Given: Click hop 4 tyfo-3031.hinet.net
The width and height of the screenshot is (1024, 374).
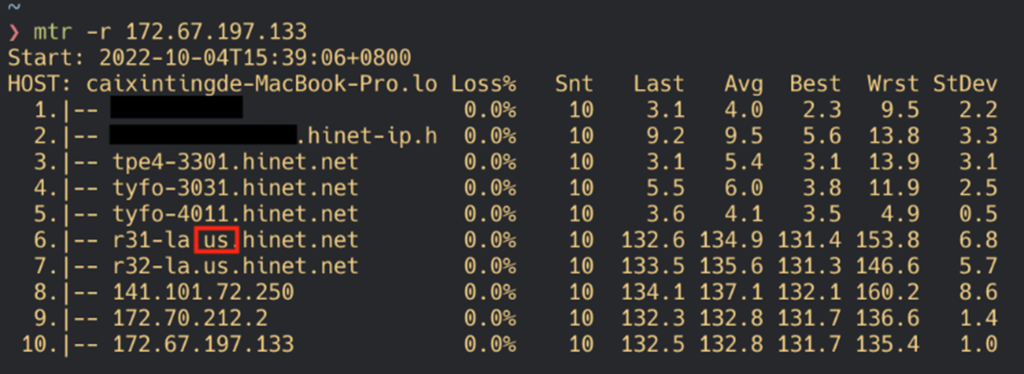Looking at the screenshot, I should [236, 188].
